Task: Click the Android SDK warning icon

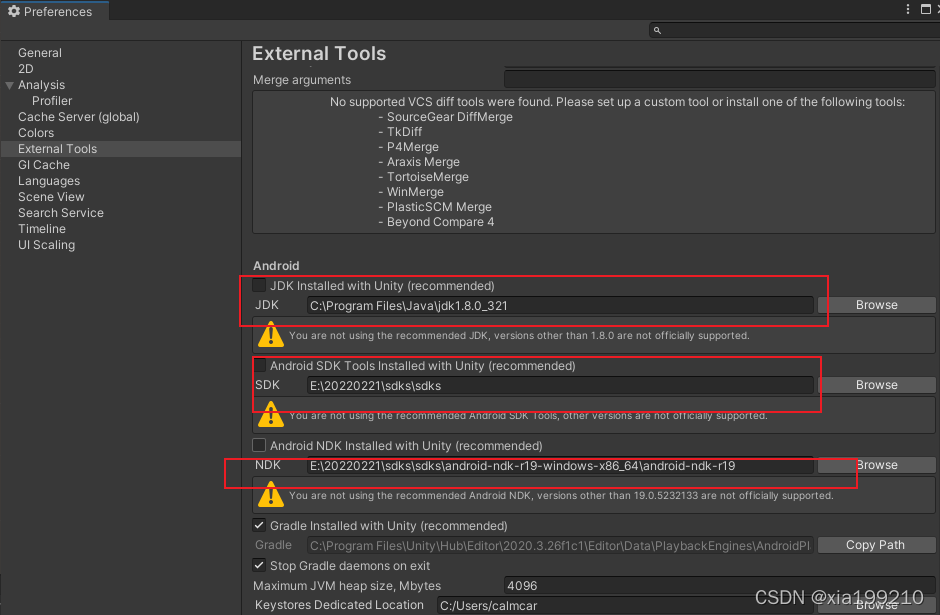Action: point(270,414)
